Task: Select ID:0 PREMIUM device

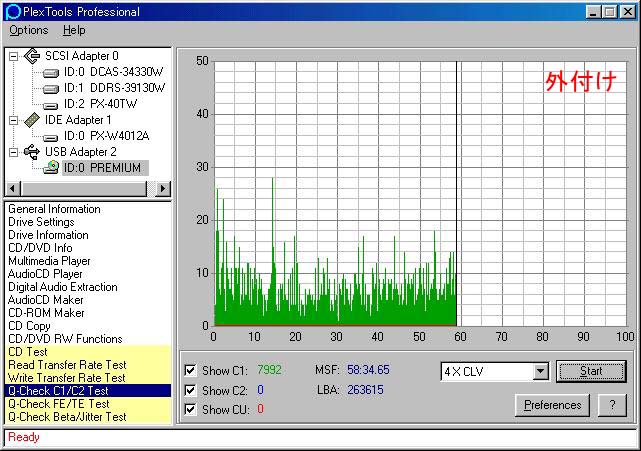Action: coord(105,168)
